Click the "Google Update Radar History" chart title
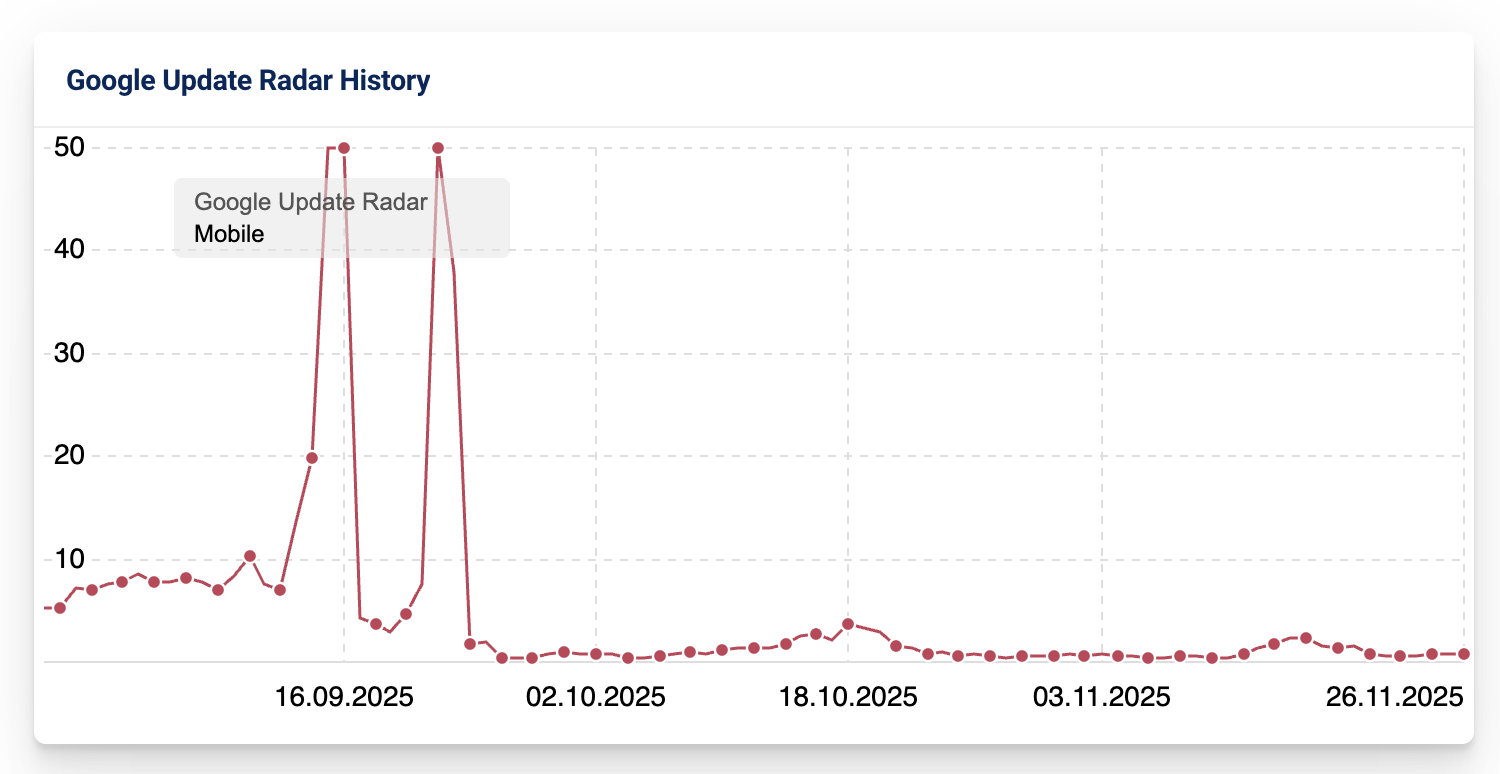This screenshot has height=774, width=1500. tap(248, 81)
